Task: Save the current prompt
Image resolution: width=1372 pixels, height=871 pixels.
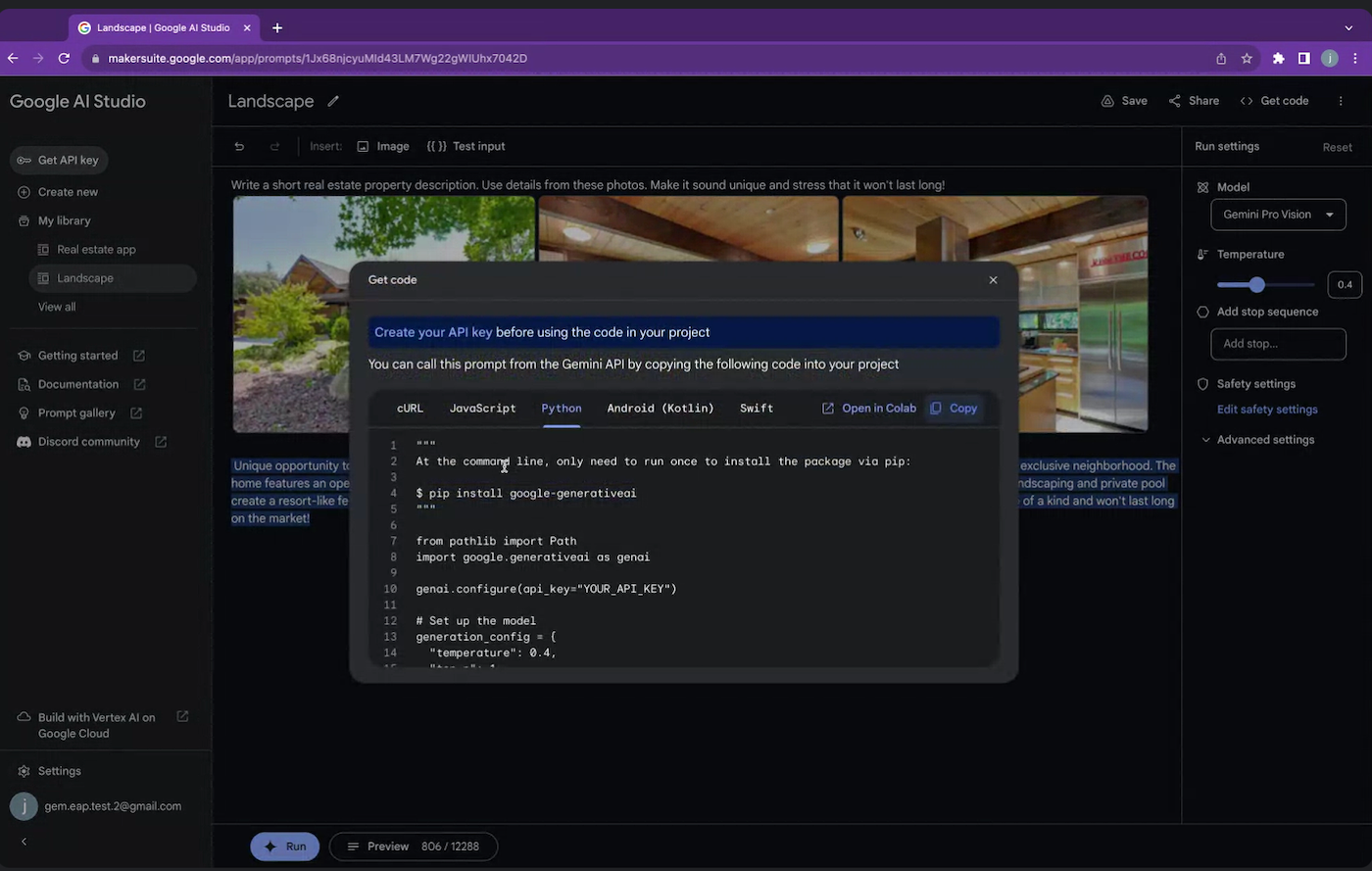Action: [1124, 100]
